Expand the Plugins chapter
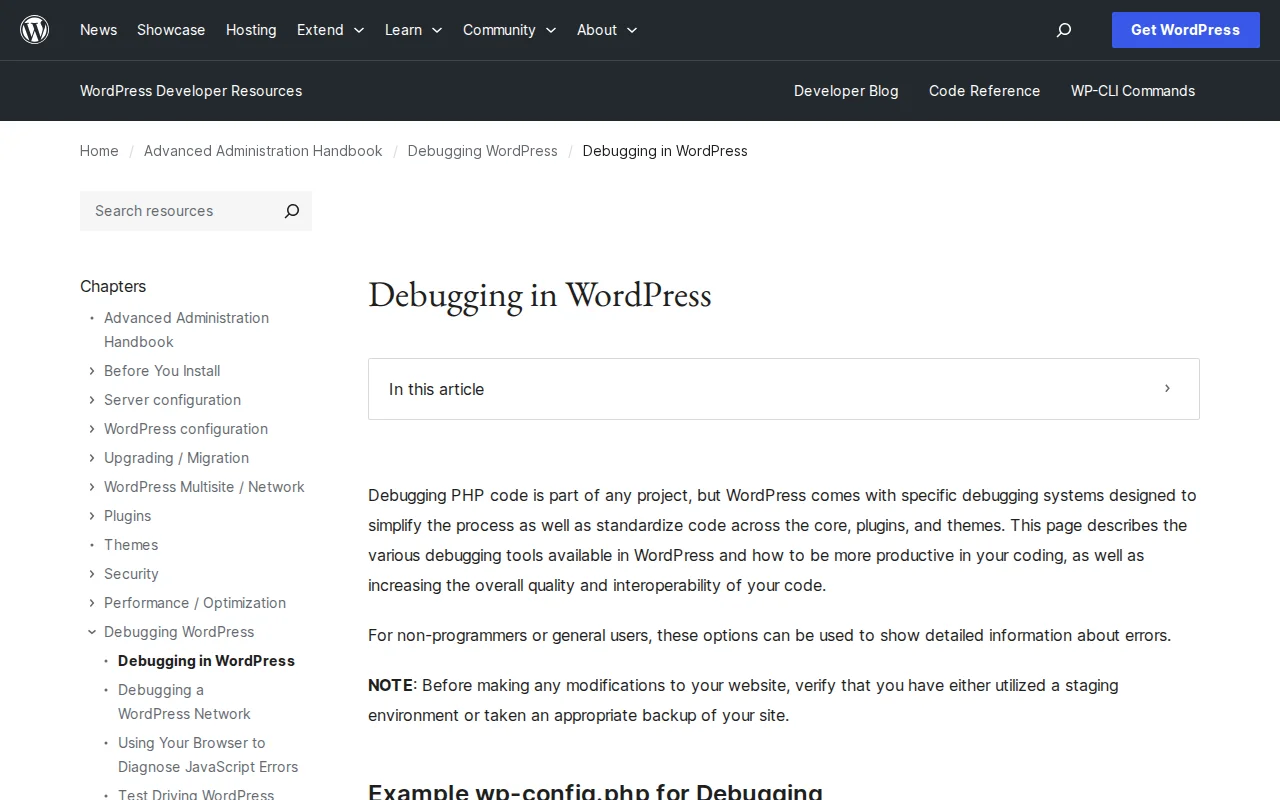The image size is (1280, 800). coord(91,516)
